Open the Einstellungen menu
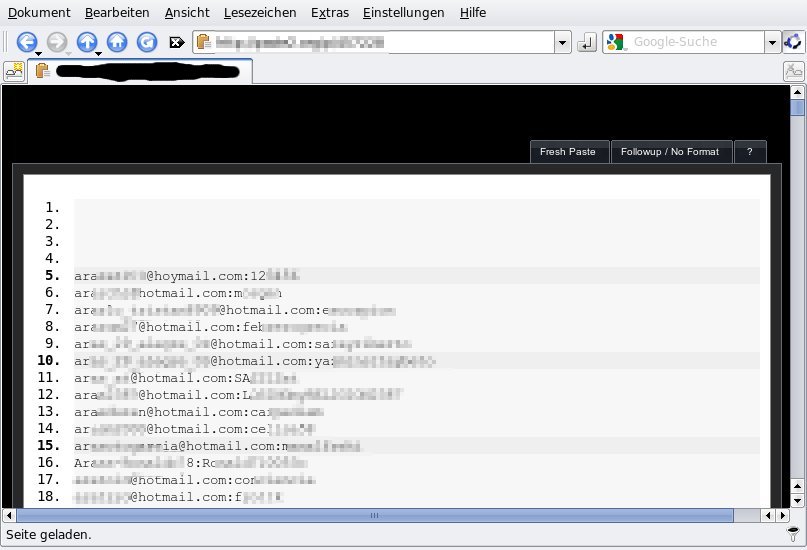Viewport: 807px width, 550px height. coord(404,12)
